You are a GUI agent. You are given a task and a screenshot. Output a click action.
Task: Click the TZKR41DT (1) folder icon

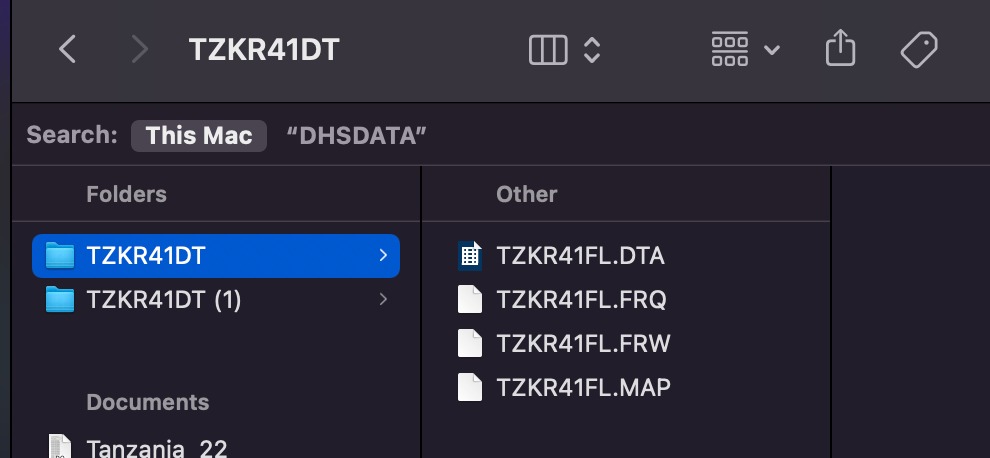click(x=60, y=299)
